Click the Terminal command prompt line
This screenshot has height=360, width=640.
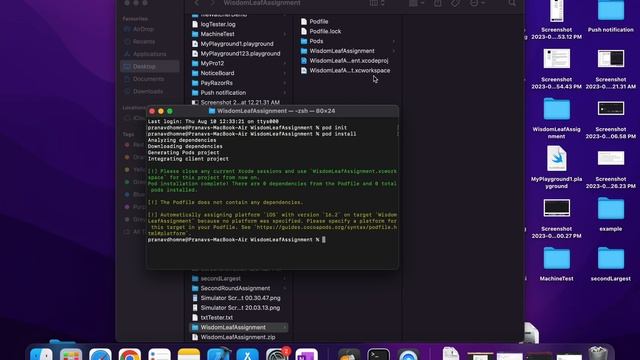click(x=237, y=240)
